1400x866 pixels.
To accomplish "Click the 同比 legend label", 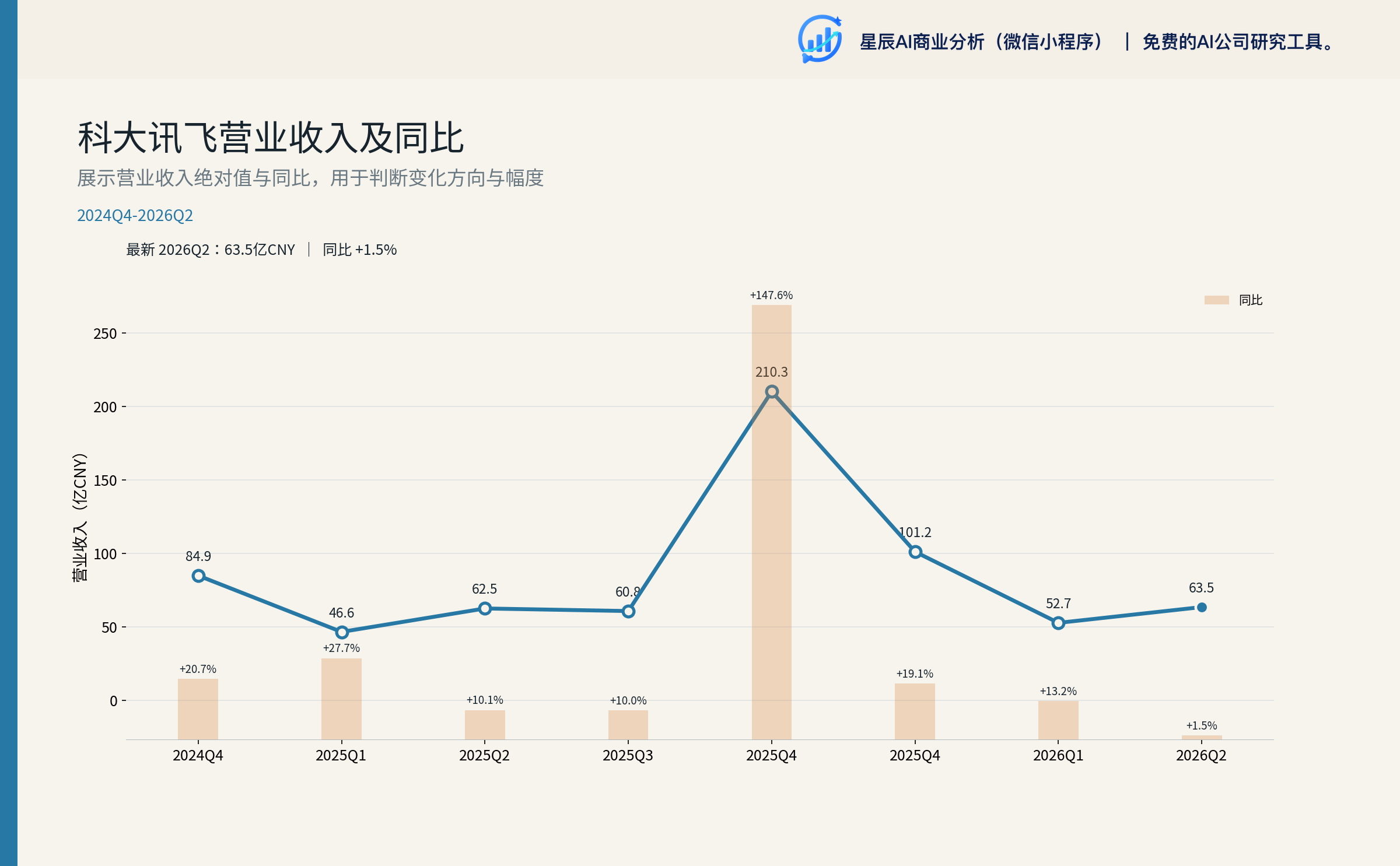I will coord(1250,300).
